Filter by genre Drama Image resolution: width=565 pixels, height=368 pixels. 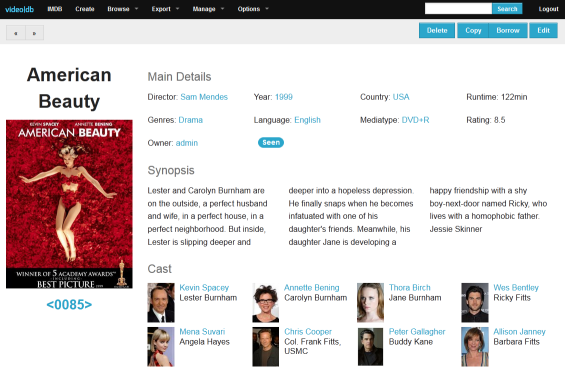pyautogui.click(x=191, y=120)
